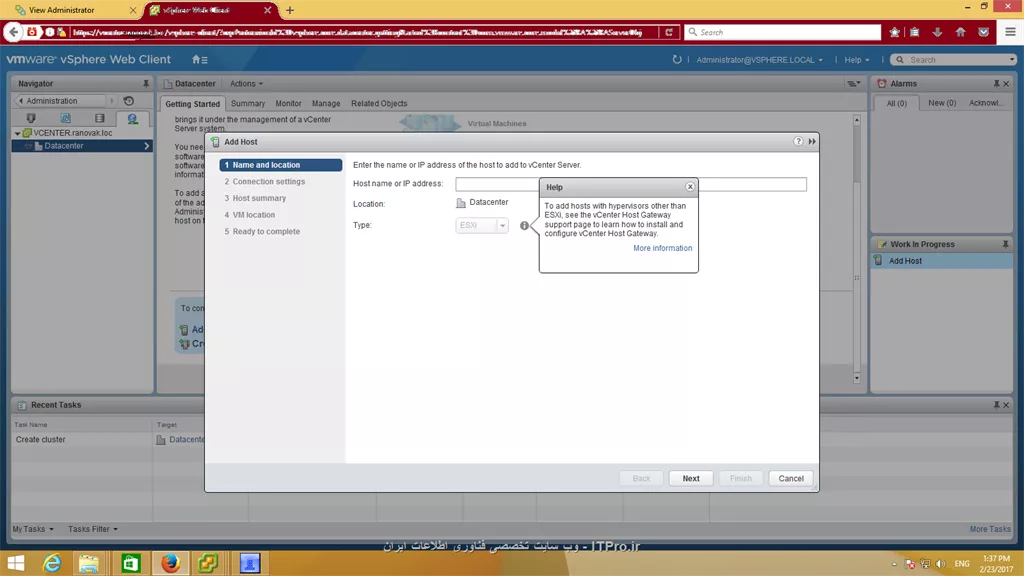Image resolution: width=1024 pixels, height=576 pixels.
Task: Close the Recent Tasks panel
Action: pos(1006,405)
